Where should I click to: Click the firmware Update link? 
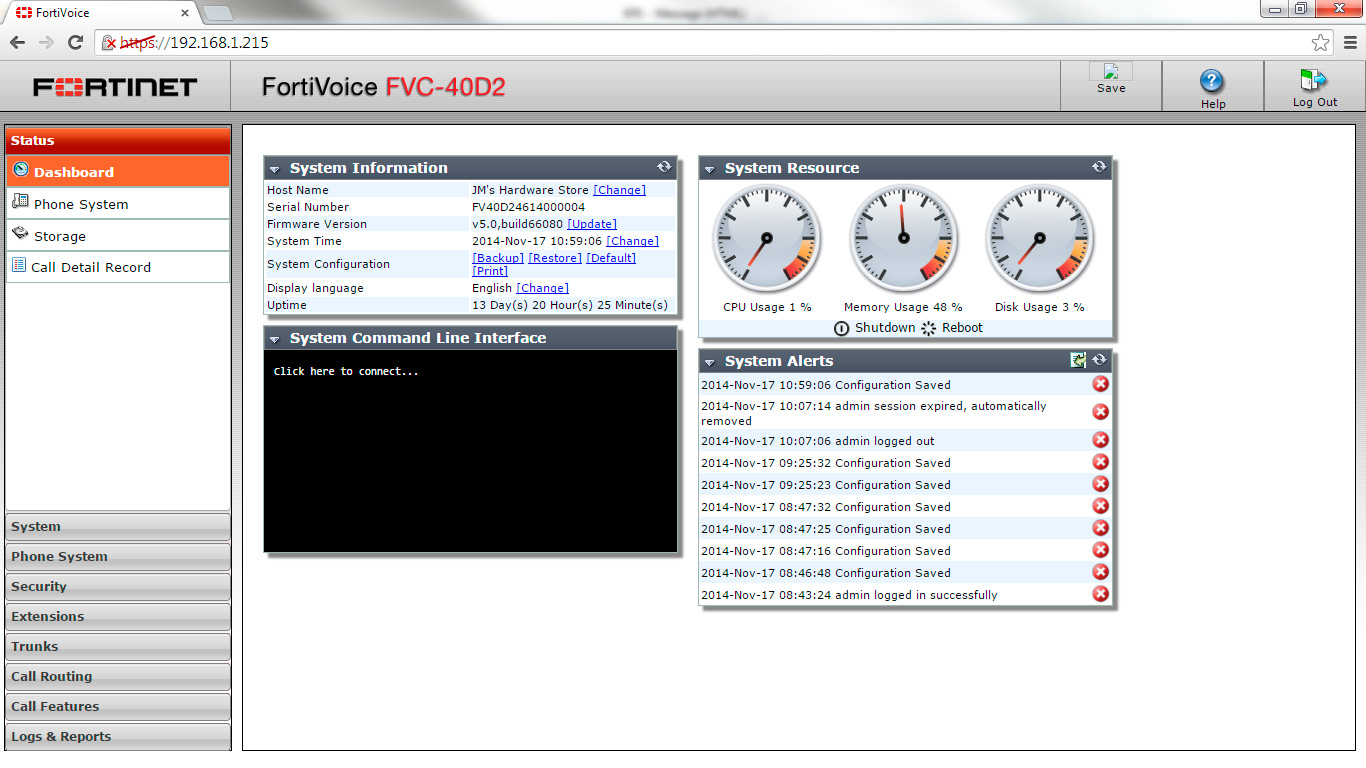point(592,224)
